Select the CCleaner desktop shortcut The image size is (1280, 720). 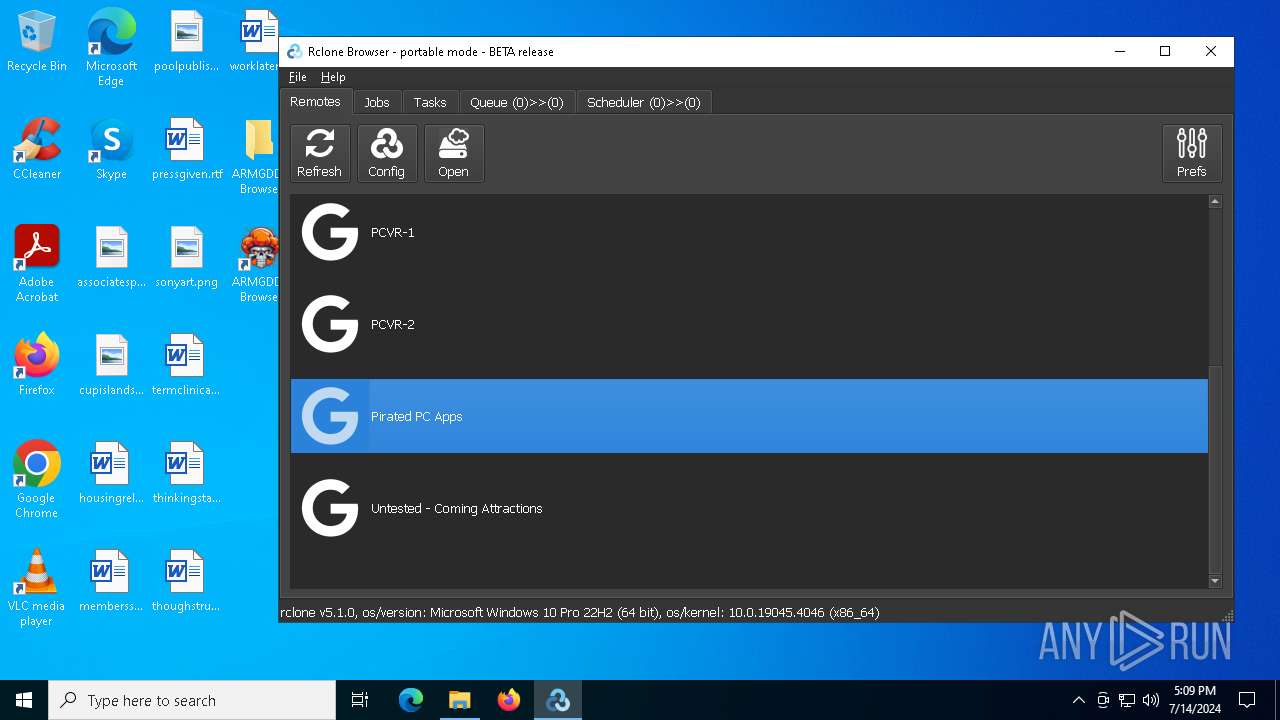37,150
